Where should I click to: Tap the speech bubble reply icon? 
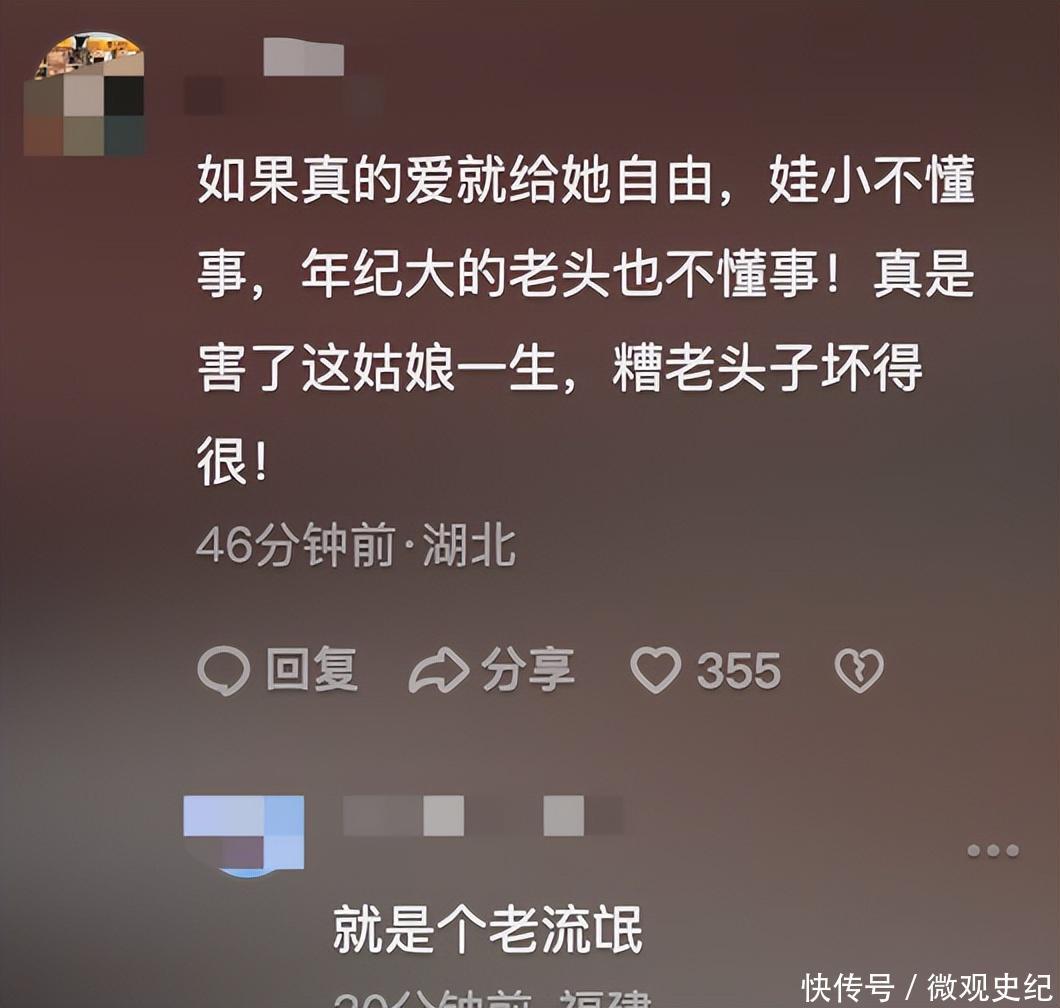[x=223, y=671]
